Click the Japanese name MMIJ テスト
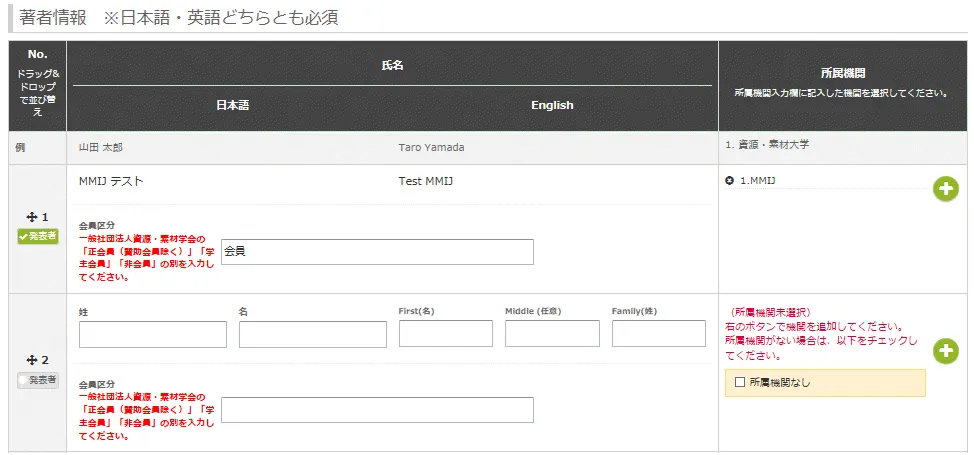The image size is (974, 455). 111,181
